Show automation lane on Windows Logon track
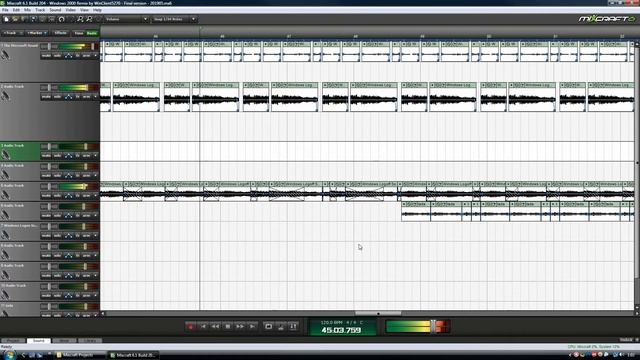 [x=68, y=236]
